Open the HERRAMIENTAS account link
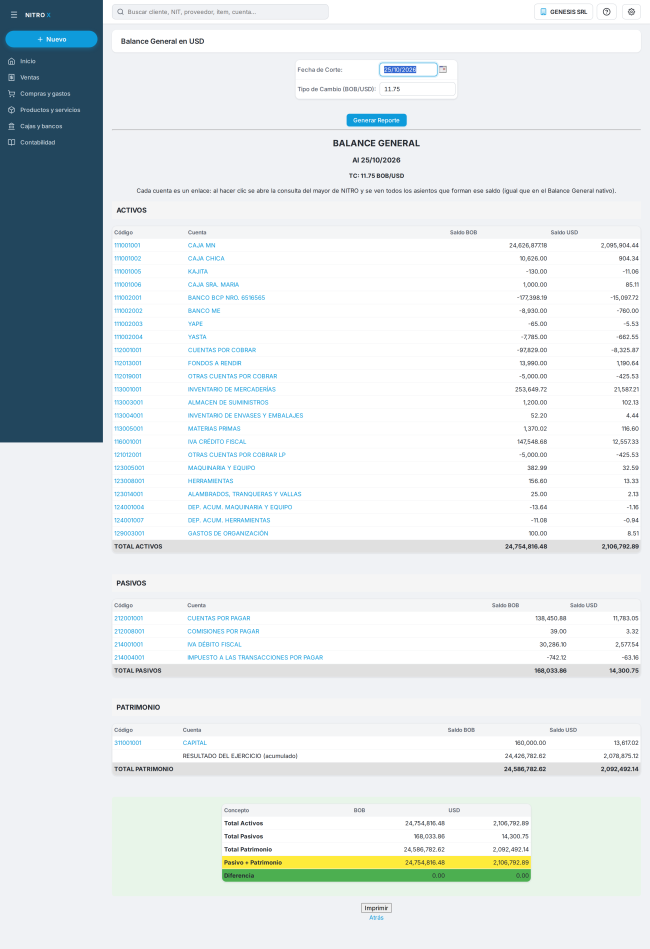 210,481
